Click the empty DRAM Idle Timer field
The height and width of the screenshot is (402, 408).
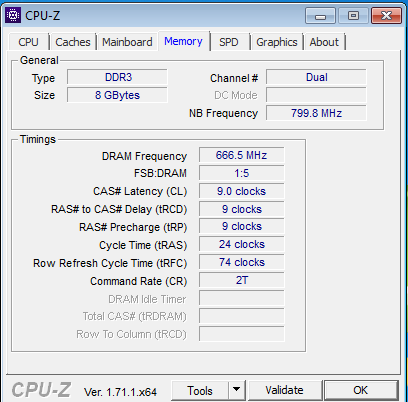[242, 298]
